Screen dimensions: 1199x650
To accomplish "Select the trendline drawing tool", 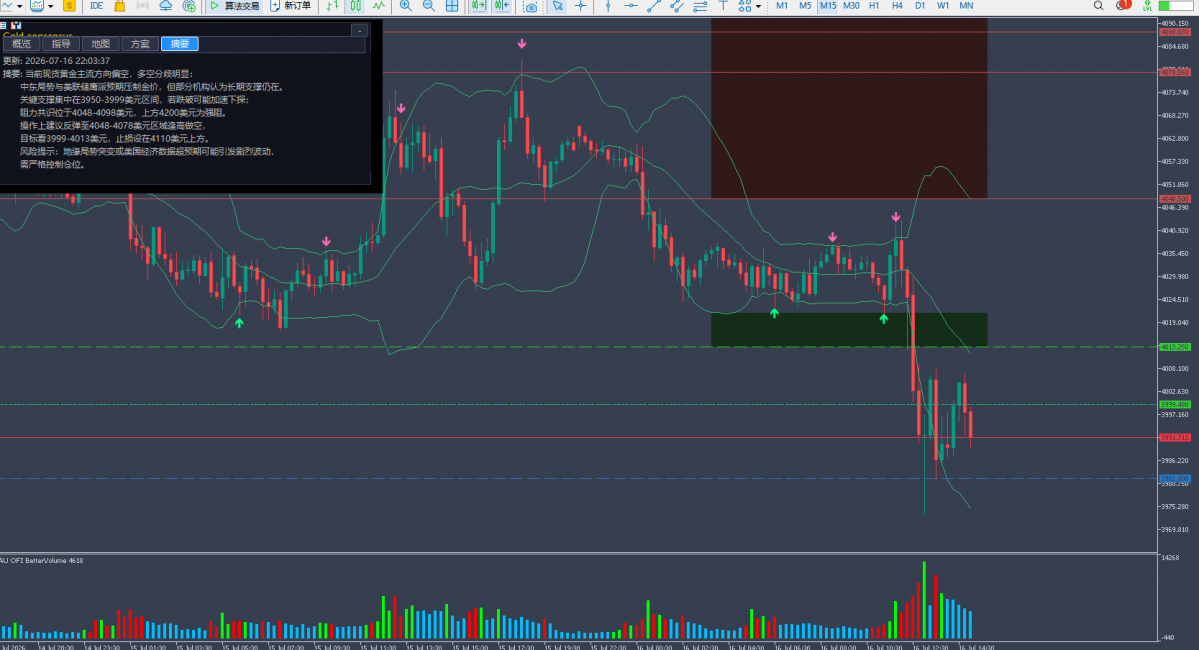I will (654, 6).
